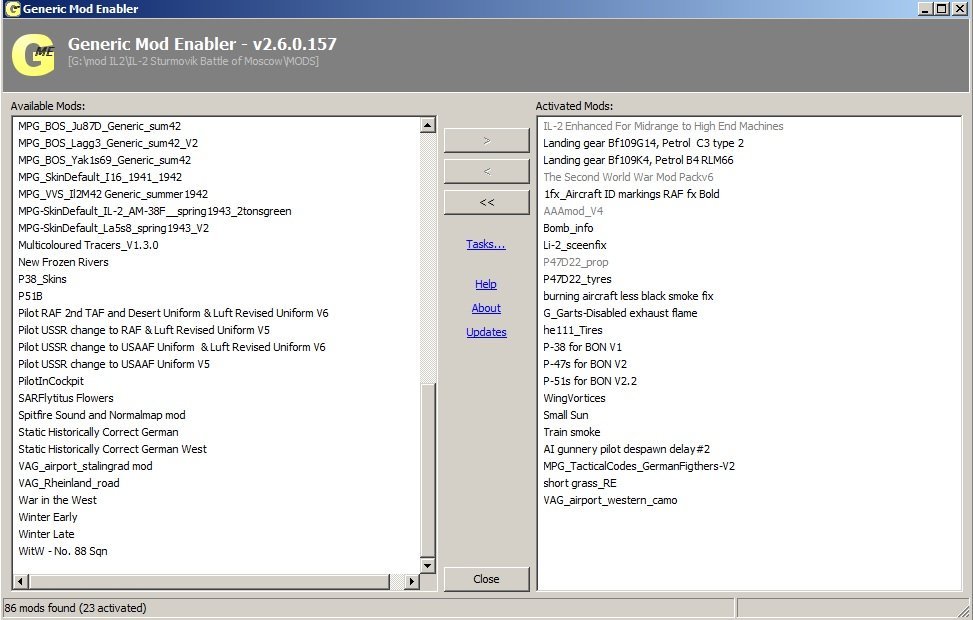Select 'New Frozen Rivers' in Available Mods
Image resolution: width=973 pixels, height=620 pixels.
[62, 262]
